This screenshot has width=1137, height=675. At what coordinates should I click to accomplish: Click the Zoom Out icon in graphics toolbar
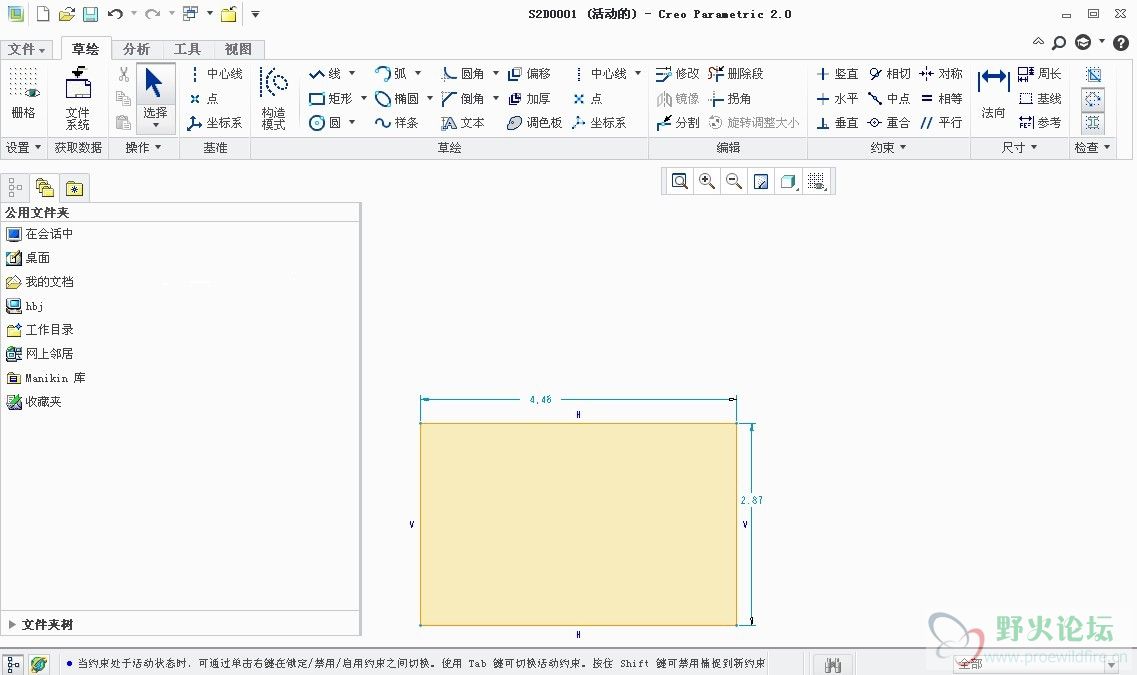[734, 181]
